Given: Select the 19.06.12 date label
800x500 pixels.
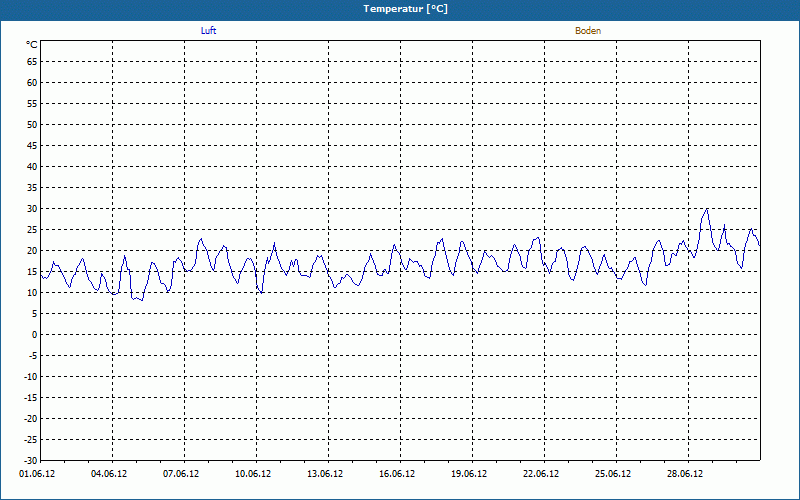Looking at the screenshot, I should point(469,474).
